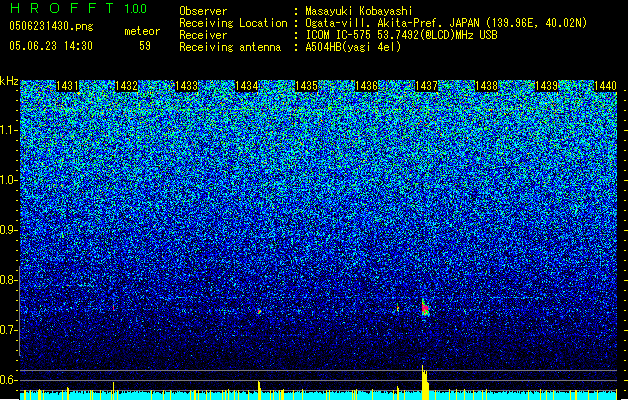
Task: Select the 0.6 frequency axis label
Action: (8, 380)
